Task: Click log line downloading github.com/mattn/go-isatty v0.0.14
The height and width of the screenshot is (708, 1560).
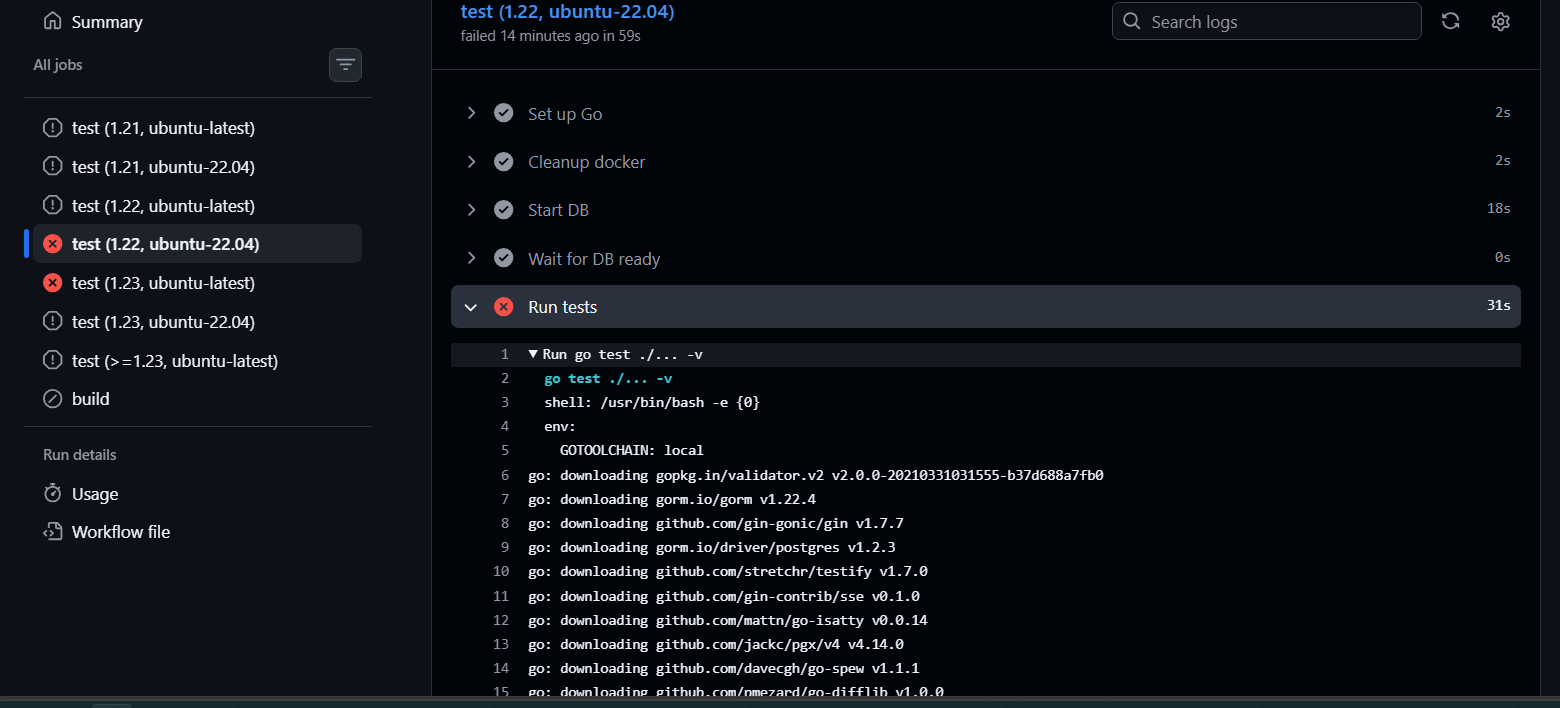Action: (x=728, y=620)
